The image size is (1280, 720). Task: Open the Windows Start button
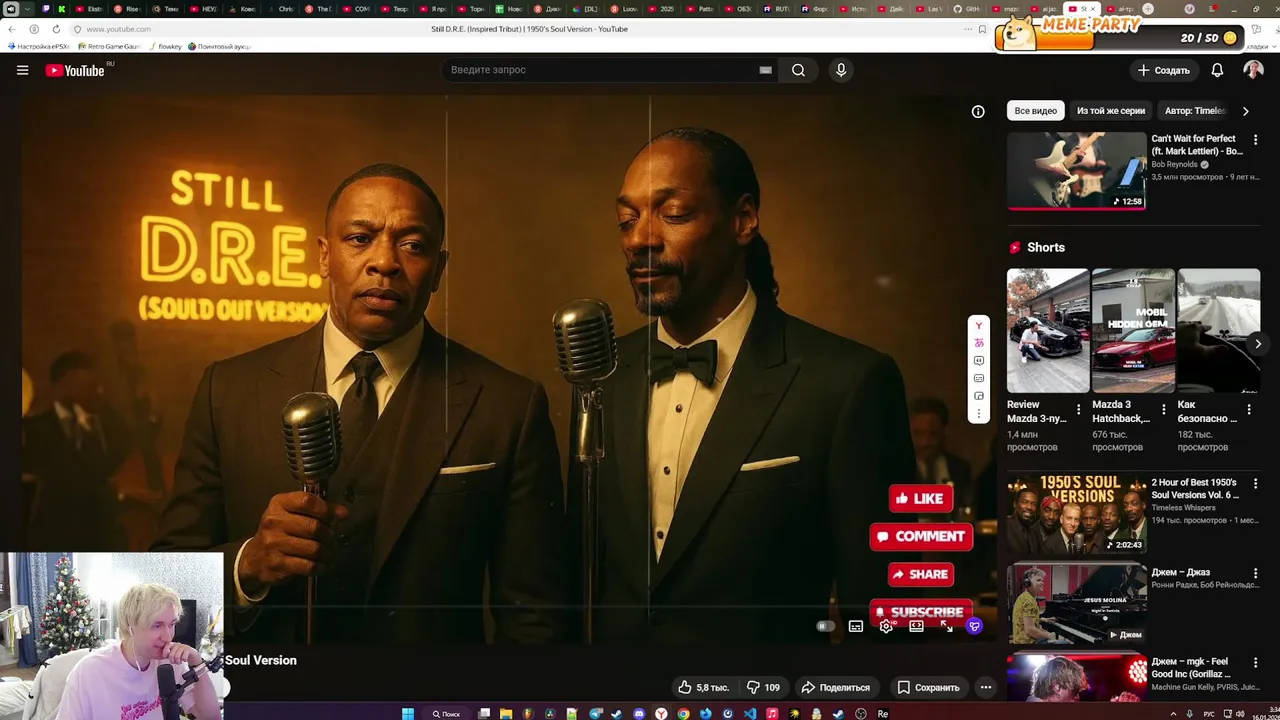407,713
